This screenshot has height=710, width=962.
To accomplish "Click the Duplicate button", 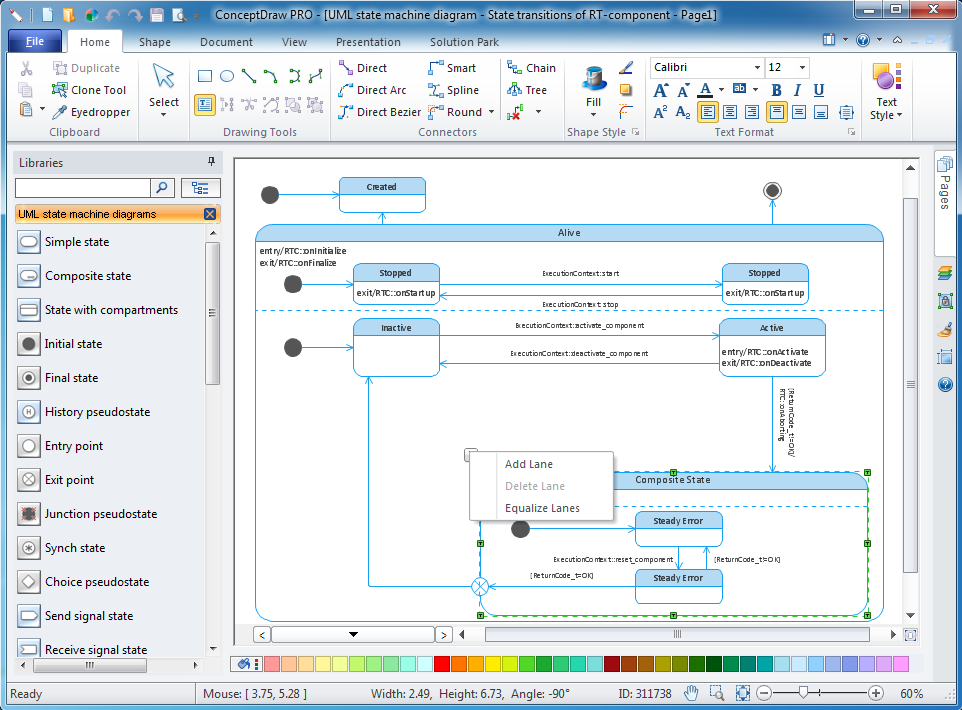I will pyautogui.click(x=86, y=68).
